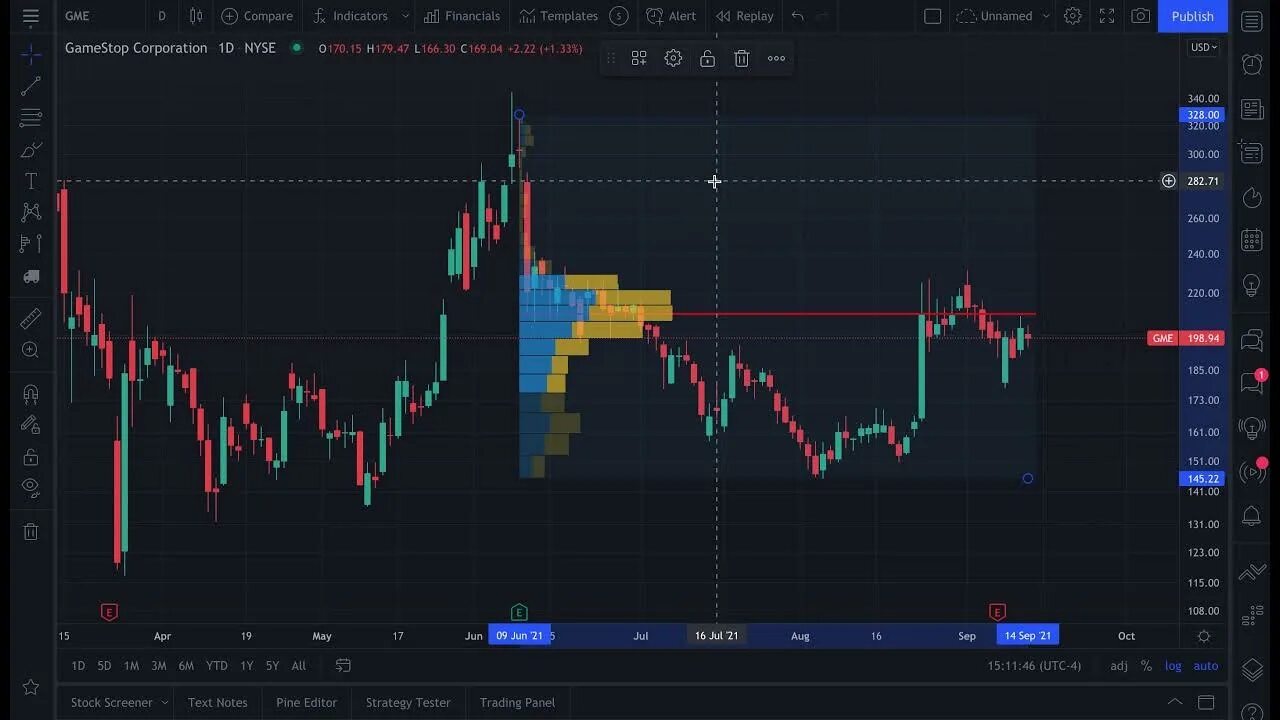Toggle lock all drawing tools
The image size is (1280, 720).
click(x=30, y=457)
